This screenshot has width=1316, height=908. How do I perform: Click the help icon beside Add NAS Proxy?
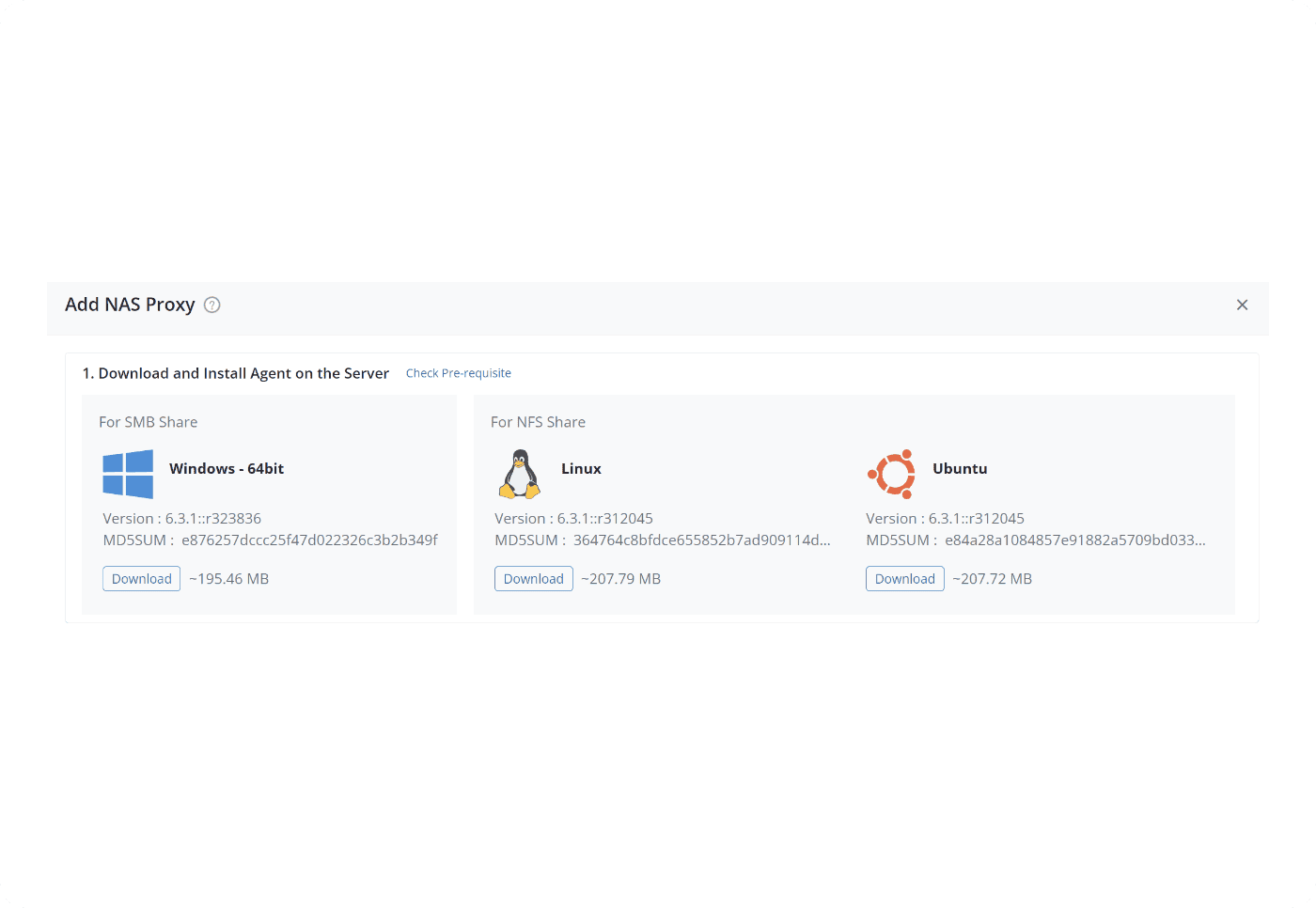[x=212, y=305]
